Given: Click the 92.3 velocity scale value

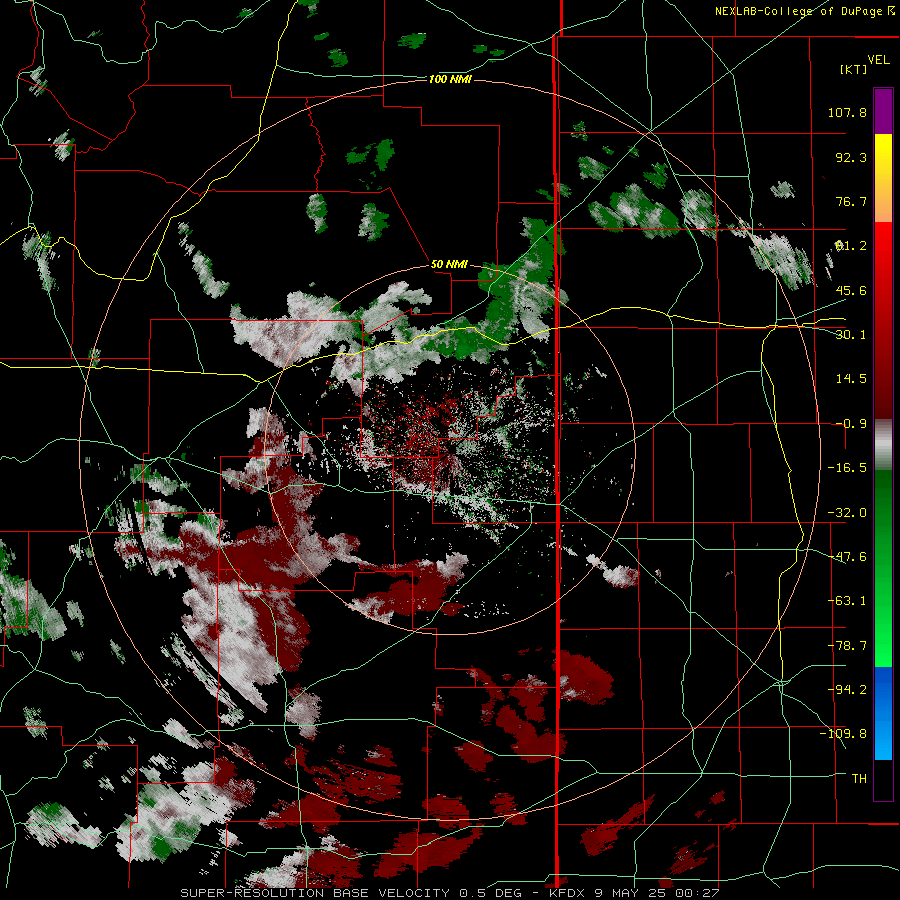Looking at the screenshot, I should point(851,157).
